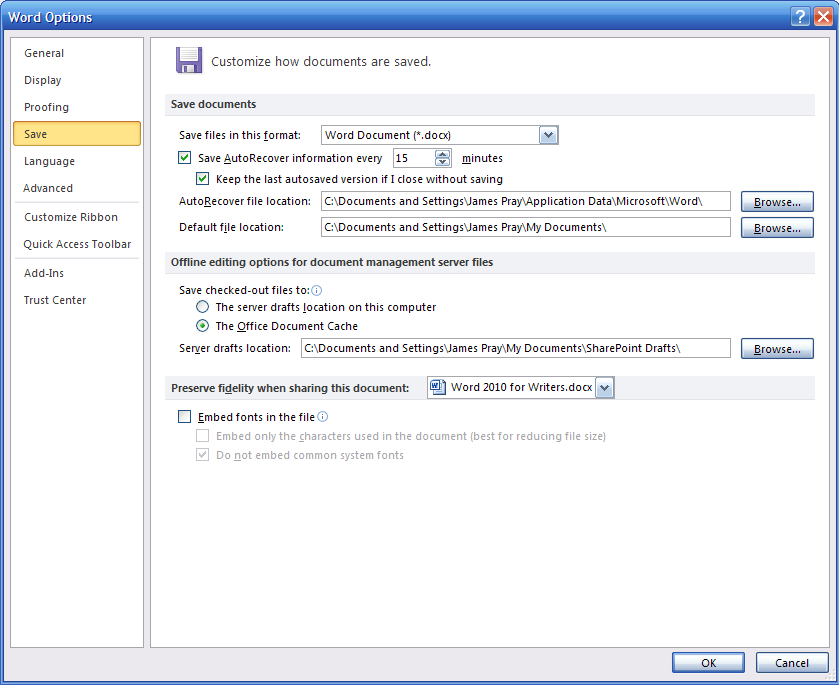
Task: Click the Word document icon in fidelity dropdown
Action: (x=438, y=386)
